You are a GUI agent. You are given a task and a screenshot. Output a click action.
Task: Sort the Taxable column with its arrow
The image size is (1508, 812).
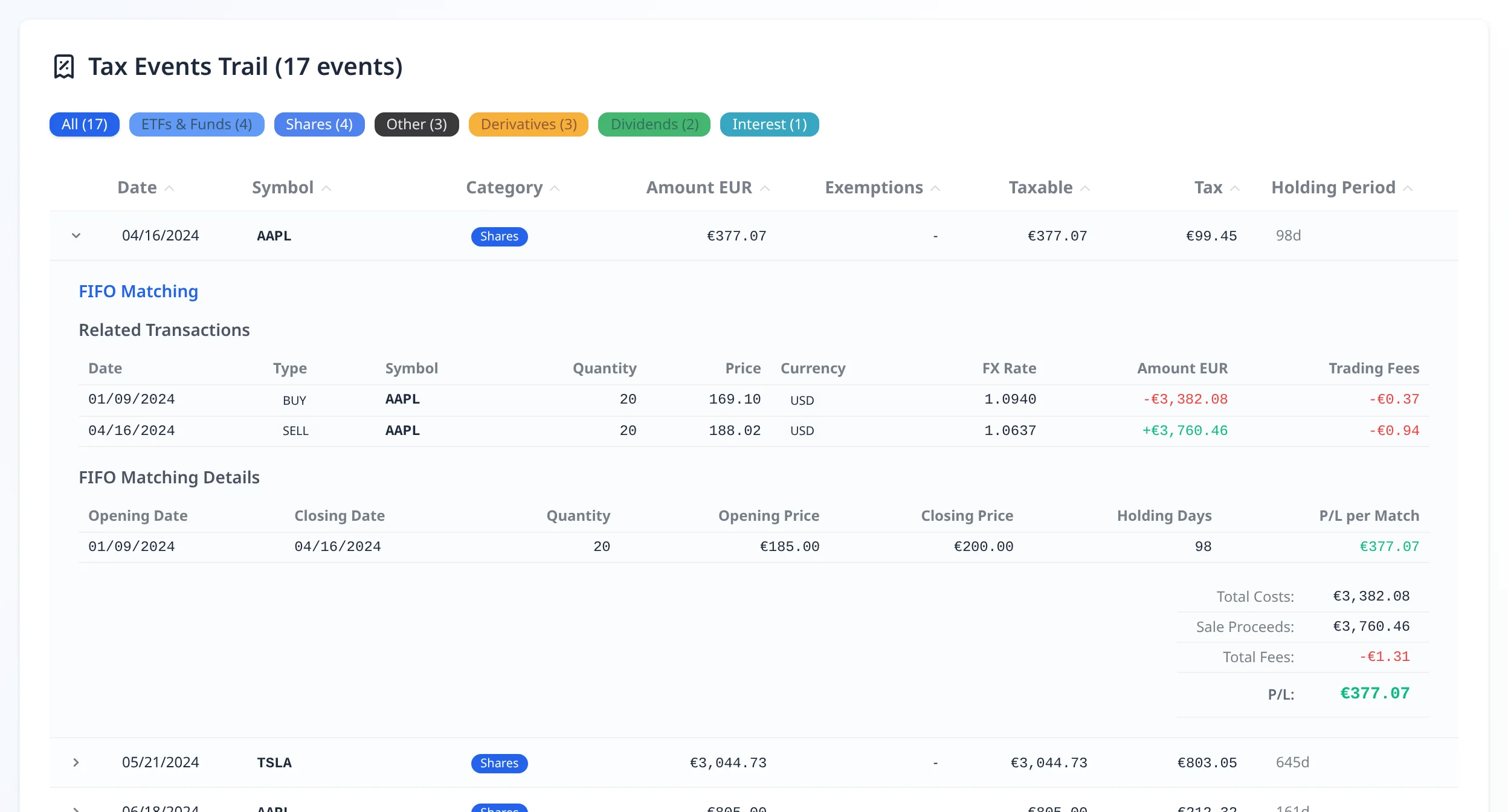pos(1085,188)
